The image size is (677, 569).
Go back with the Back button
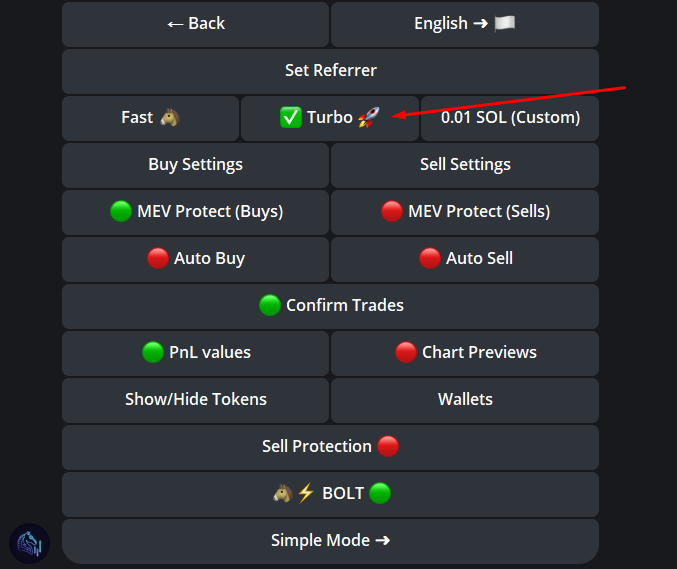[195, 24]
